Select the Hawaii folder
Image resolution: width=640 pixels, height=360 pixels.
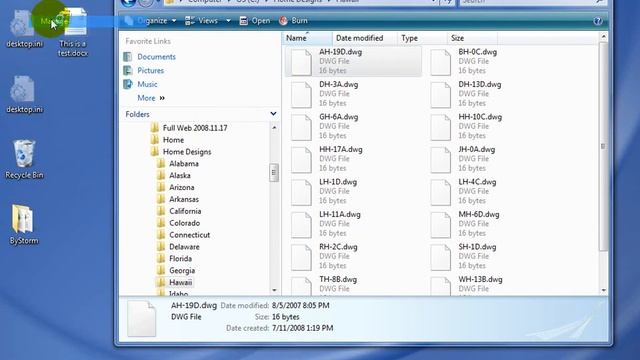coord(180,282)
